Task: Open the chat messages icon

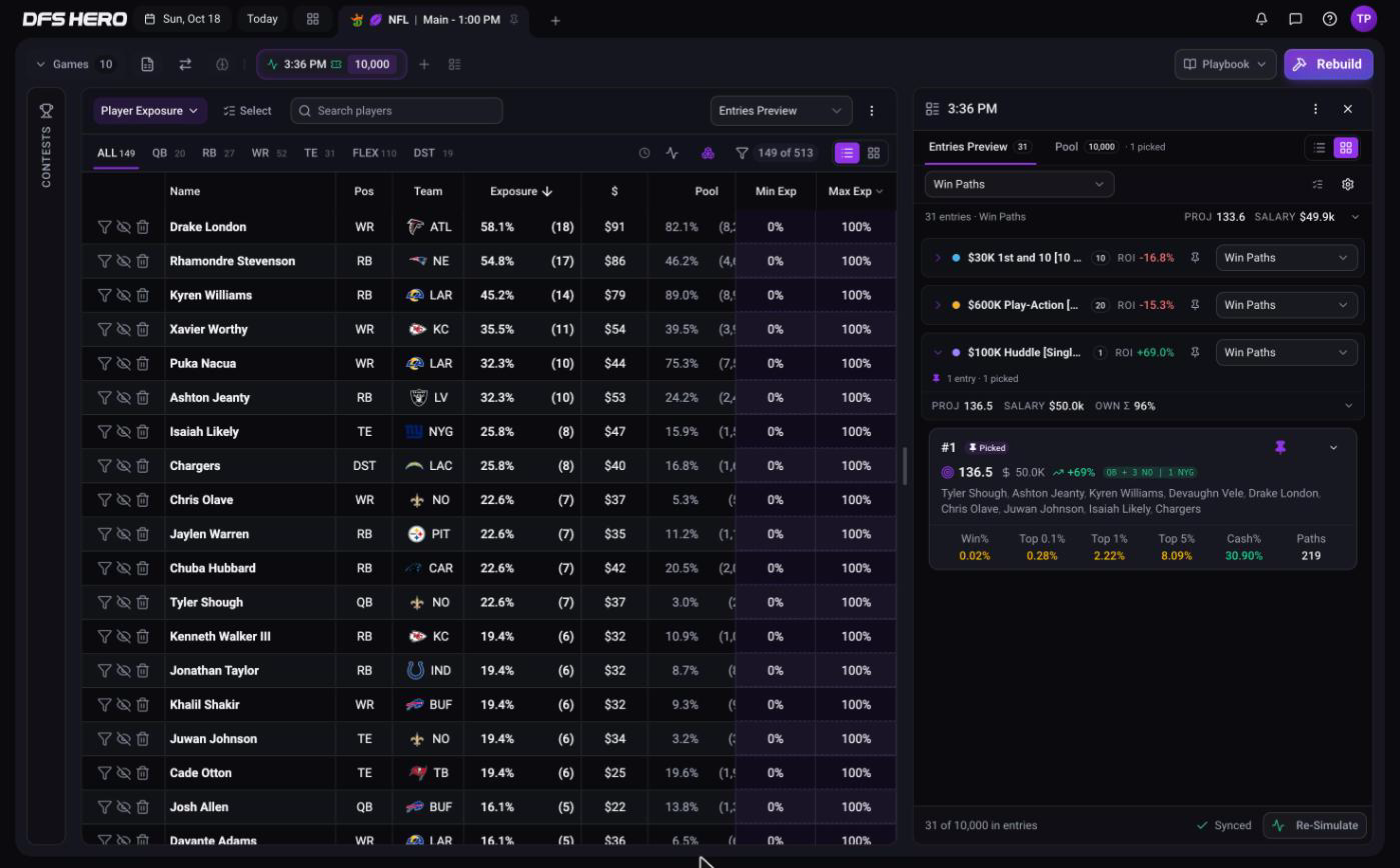Action: click(x=1296, y=19)
